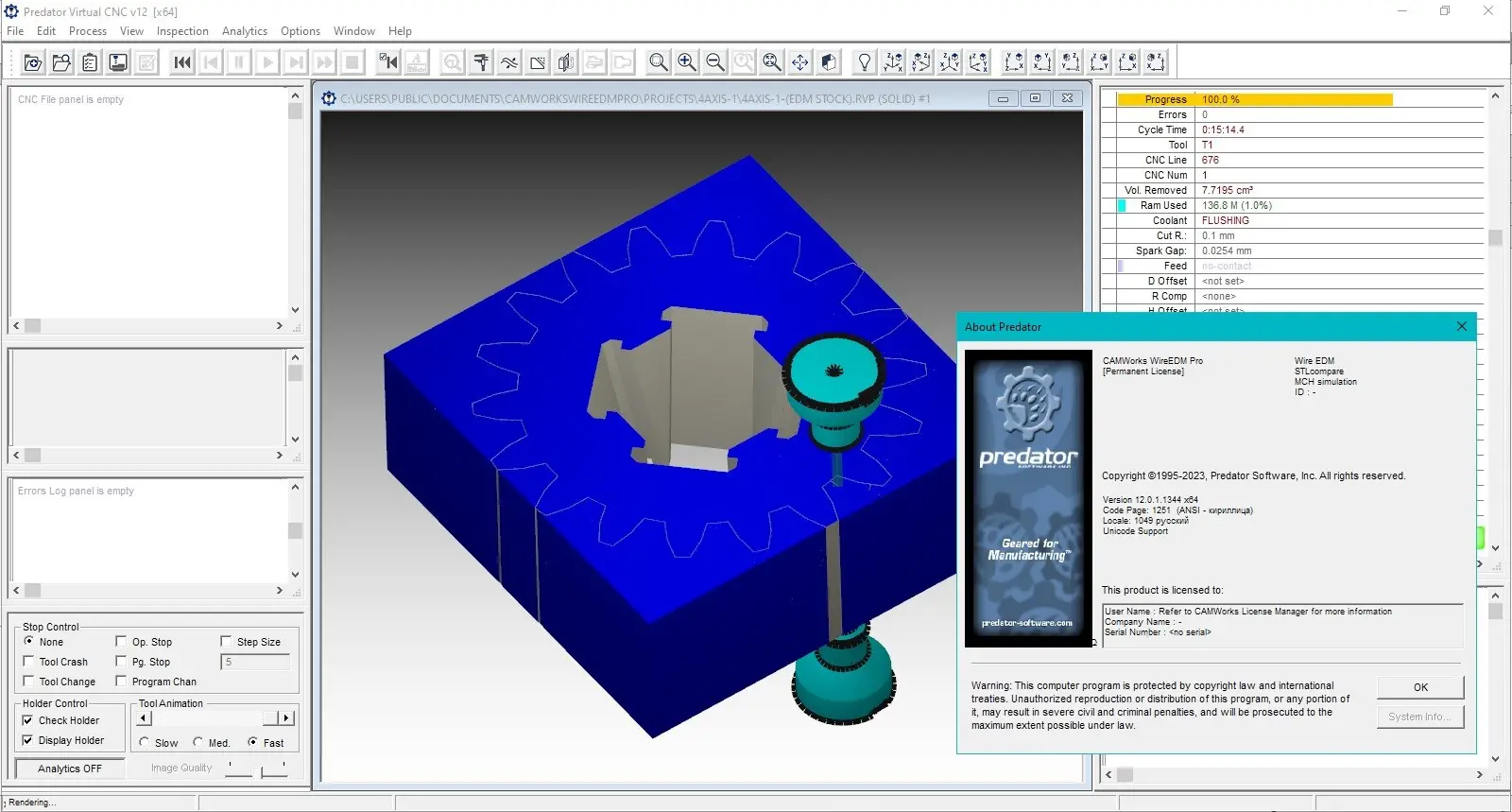Click the last axis view icon in toolbar
The image size is (1512, 812).
[1156, 62]
